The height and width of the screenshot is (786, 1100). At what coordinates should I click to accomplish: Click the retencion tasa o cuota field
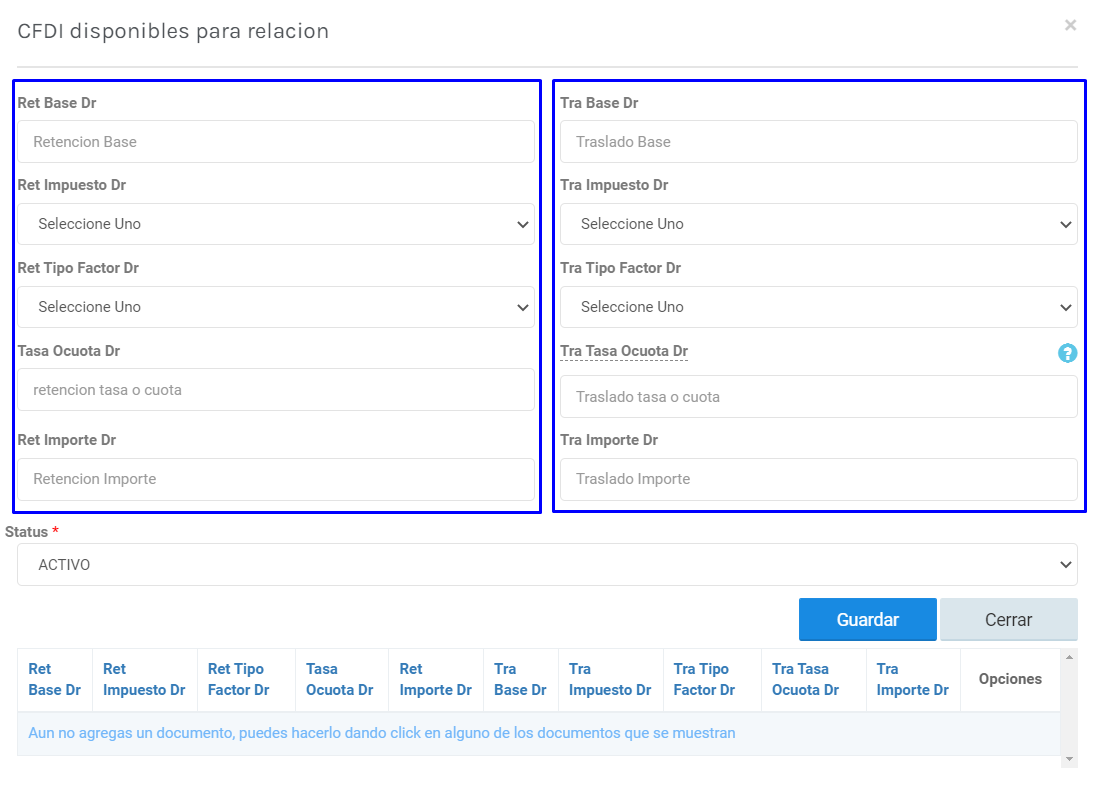276,390
